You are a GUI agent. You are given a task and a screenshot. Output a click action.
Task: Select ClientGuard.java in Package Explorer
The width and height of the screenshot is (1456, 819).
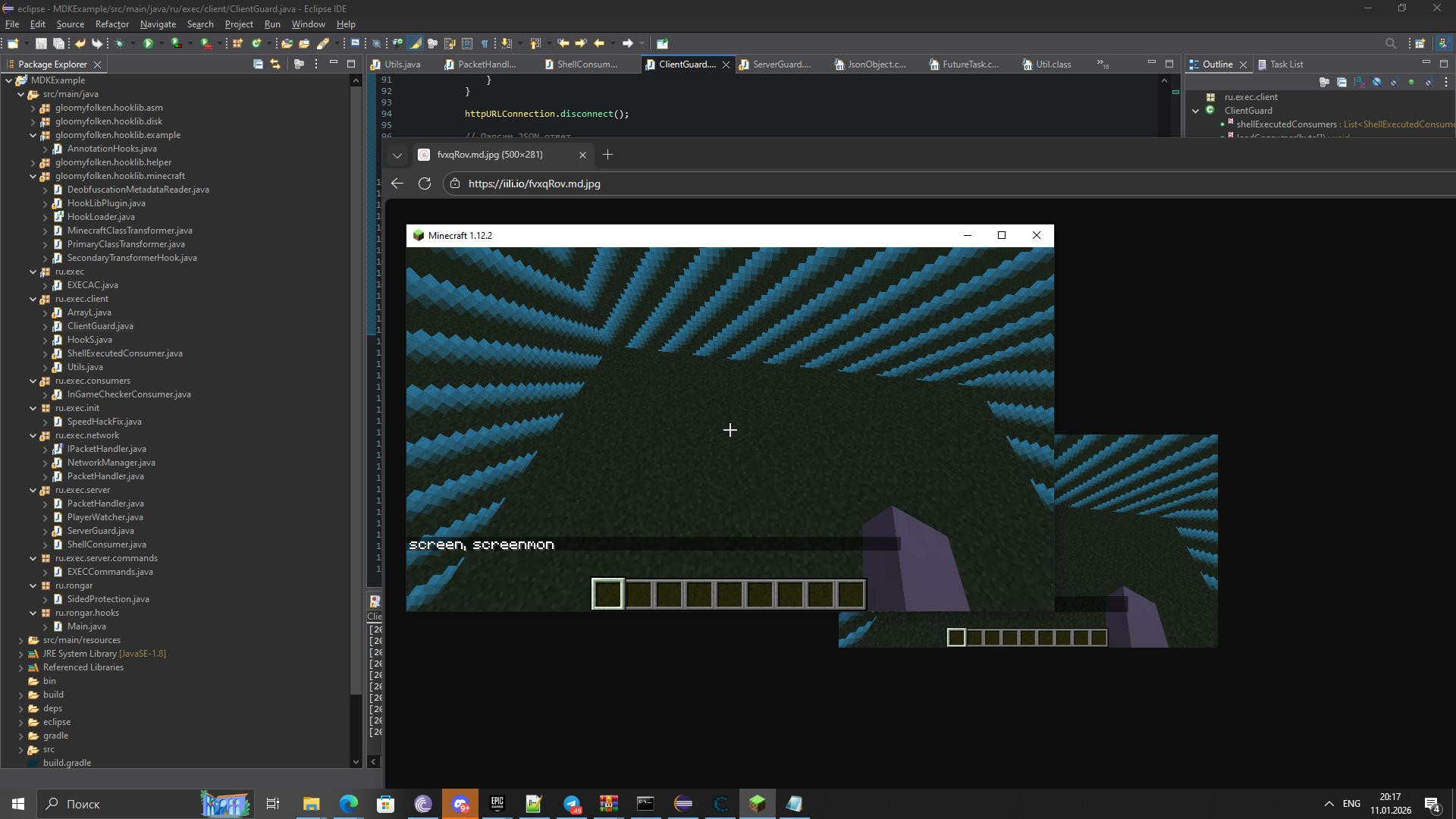(x=100, y=326)
